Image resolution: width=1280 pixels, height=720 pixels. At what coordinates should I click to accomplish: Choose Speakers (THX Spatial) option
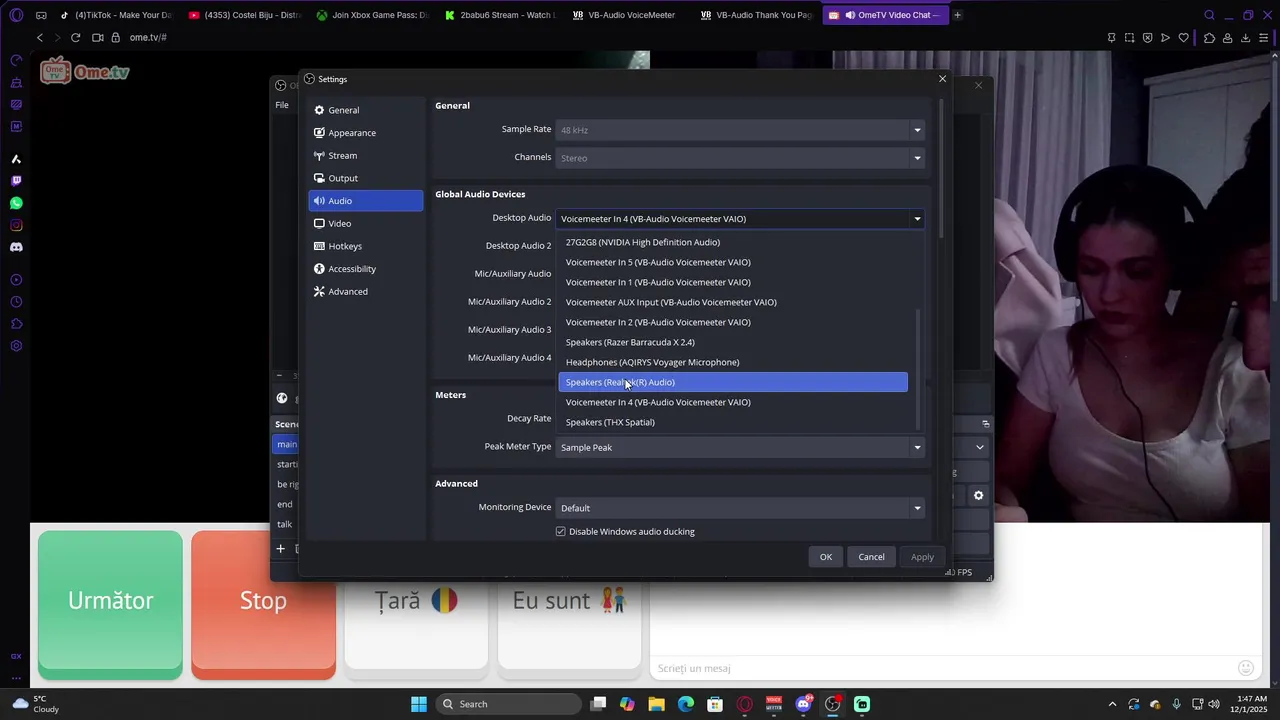(x=733, y=422)
